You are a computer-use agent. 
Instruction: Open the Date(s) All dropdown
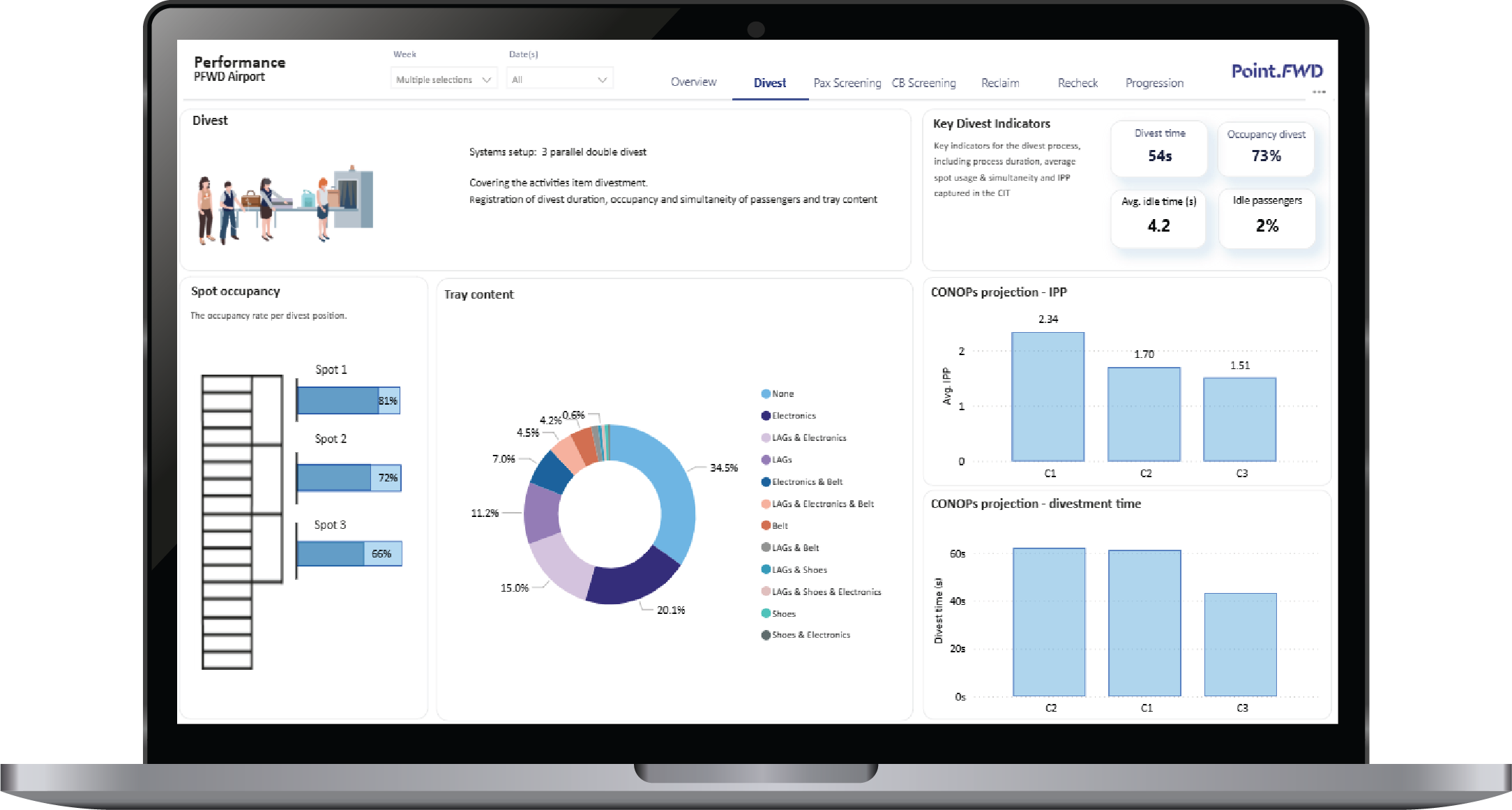click(559, 80)
